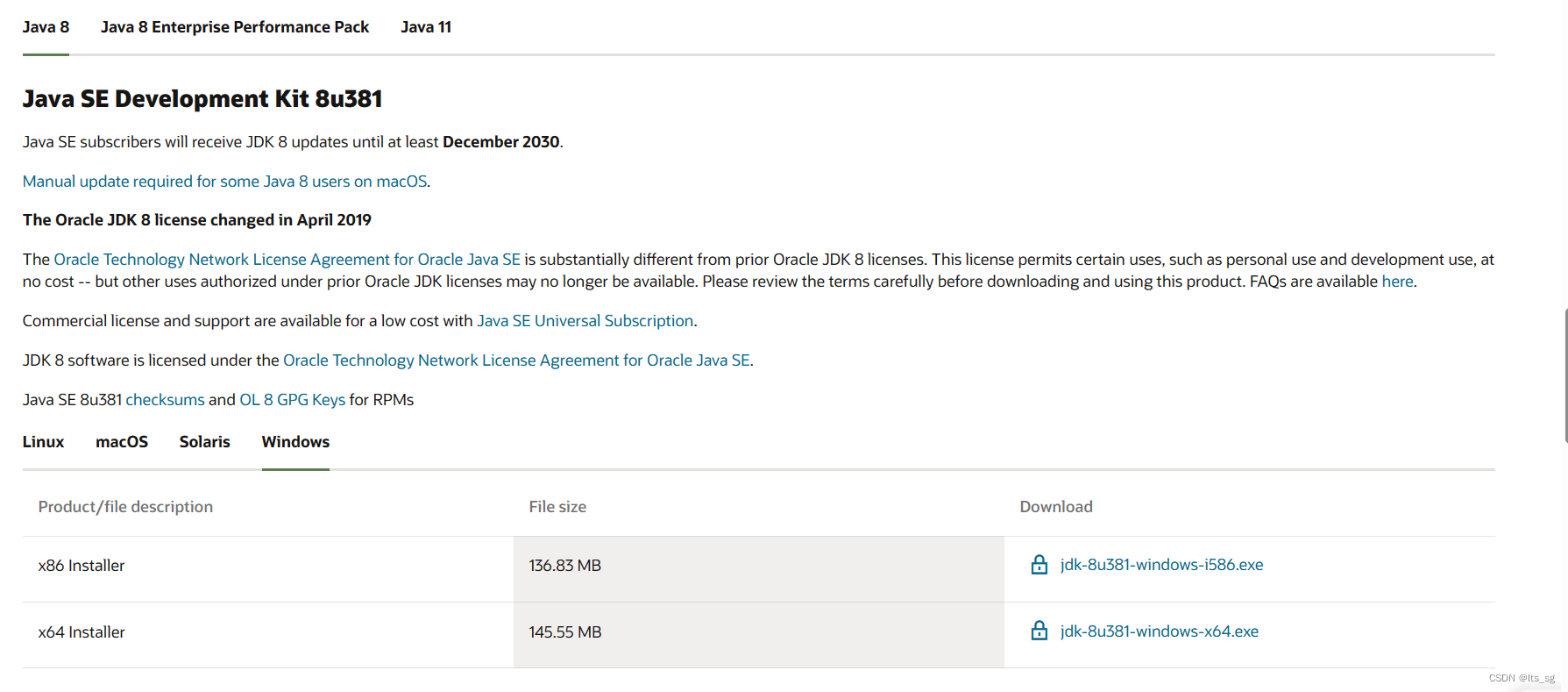Open the Java 8 Enterprise Performance Pack tab

[x=235, y=27]
